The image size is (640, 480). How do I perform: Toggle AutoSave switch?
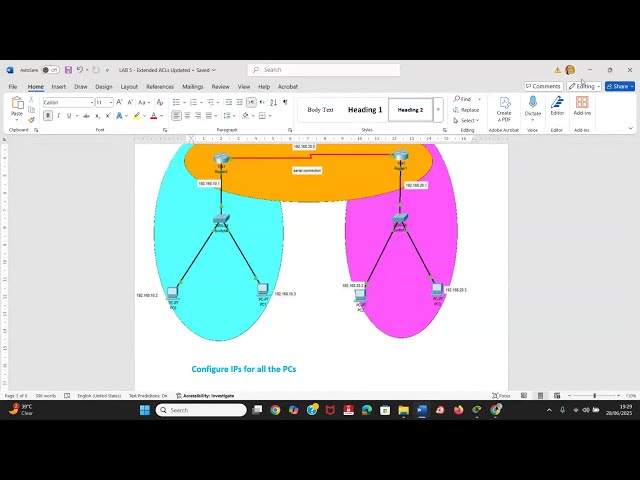click(51, 70)
